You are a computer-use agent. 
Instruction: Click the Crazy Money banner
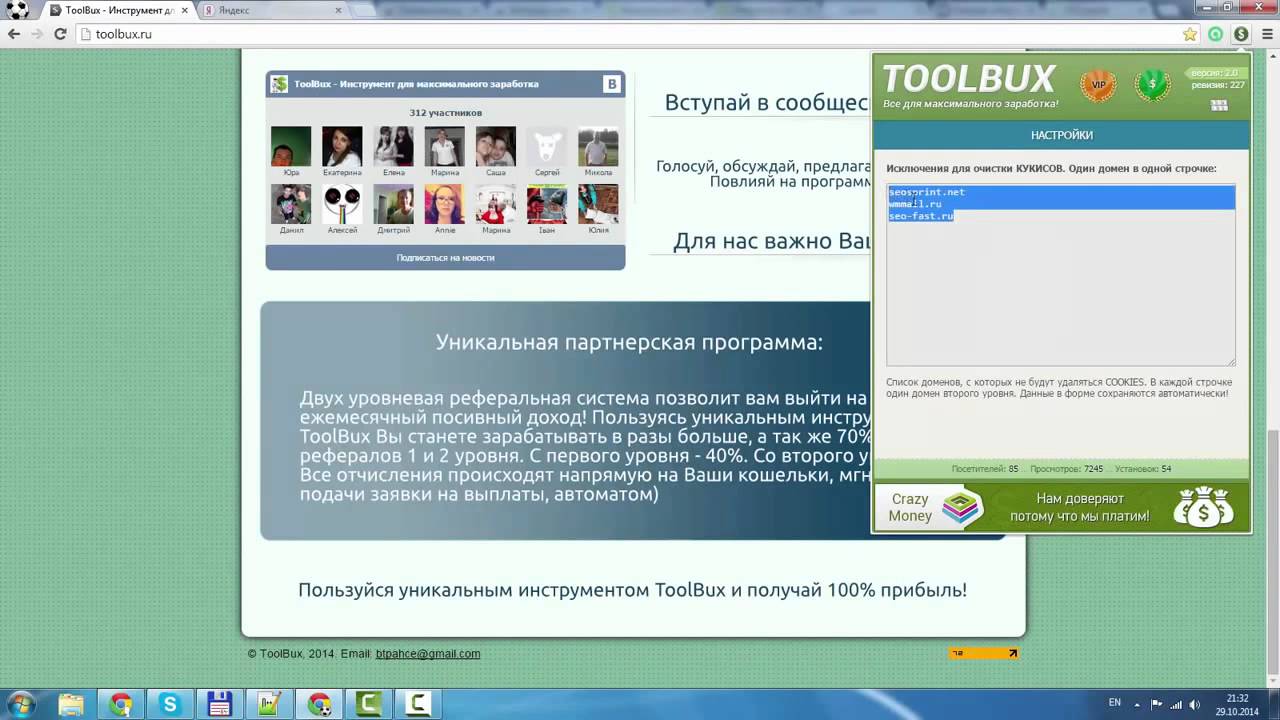(931, 508)
